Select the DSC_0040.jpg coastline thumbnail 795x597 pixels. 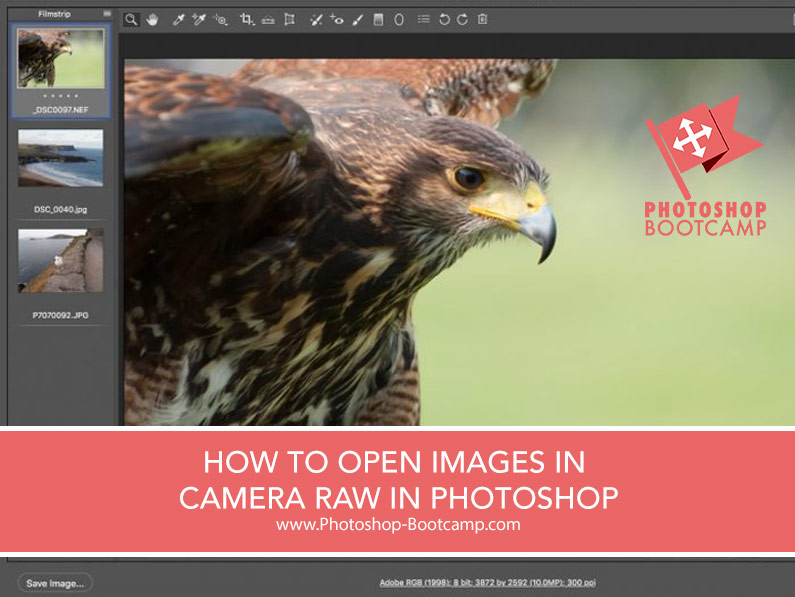click(x=61, y=158)
